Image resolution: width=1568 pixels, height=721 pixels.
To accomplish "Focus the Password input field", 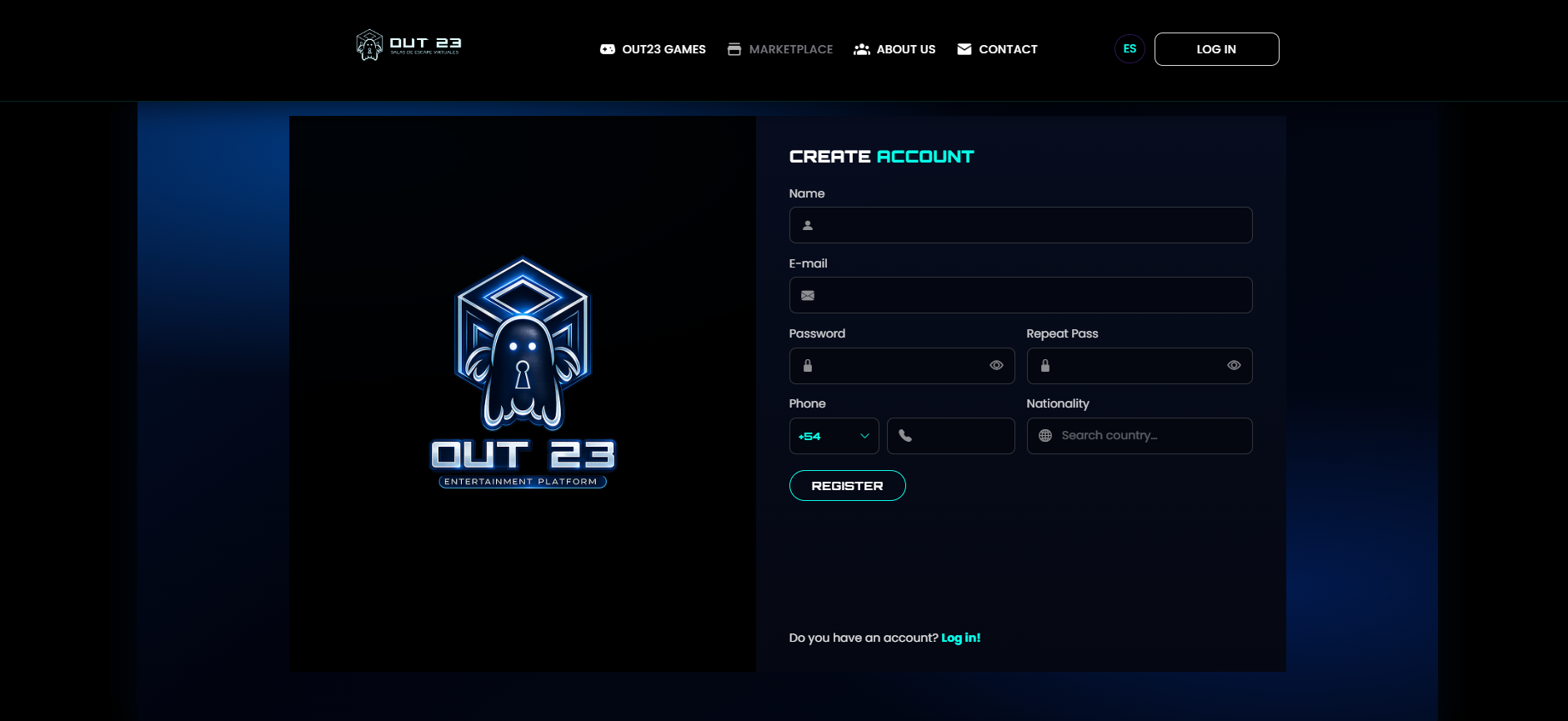I will tap(902, 366).
